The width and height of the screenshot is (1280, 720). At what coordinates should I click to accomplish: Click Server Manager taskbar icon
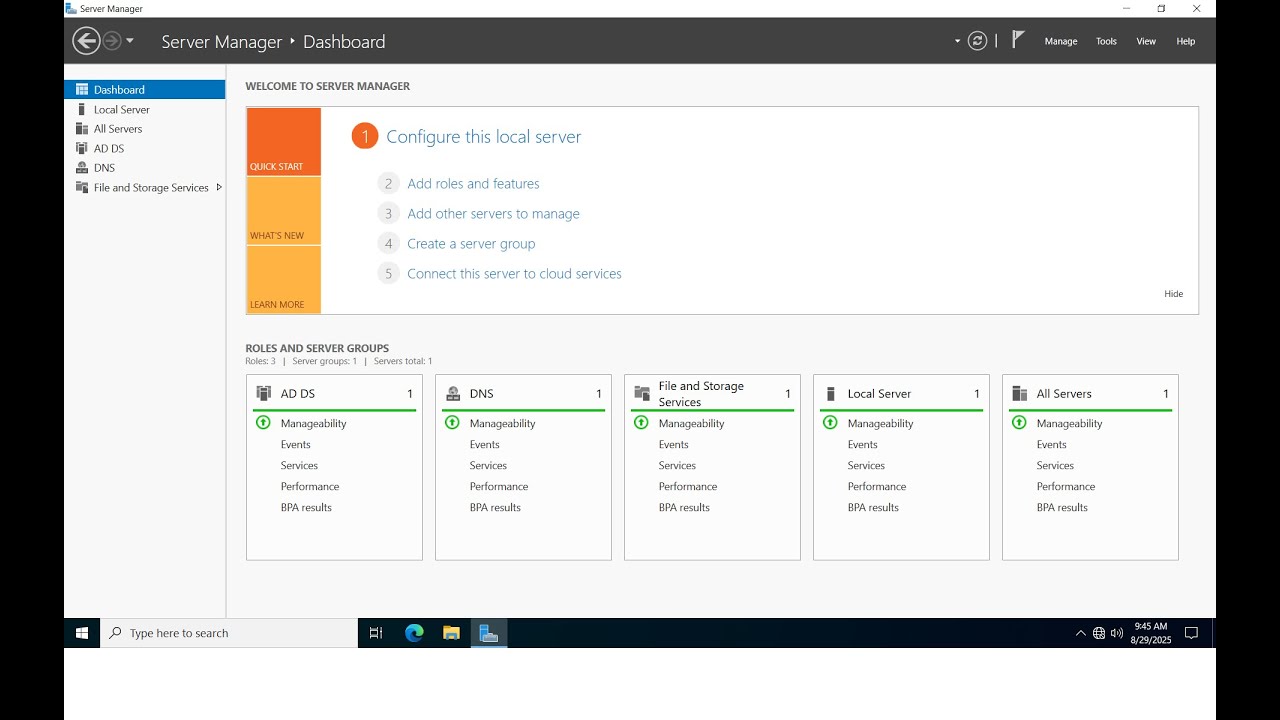tap(489, 633)
